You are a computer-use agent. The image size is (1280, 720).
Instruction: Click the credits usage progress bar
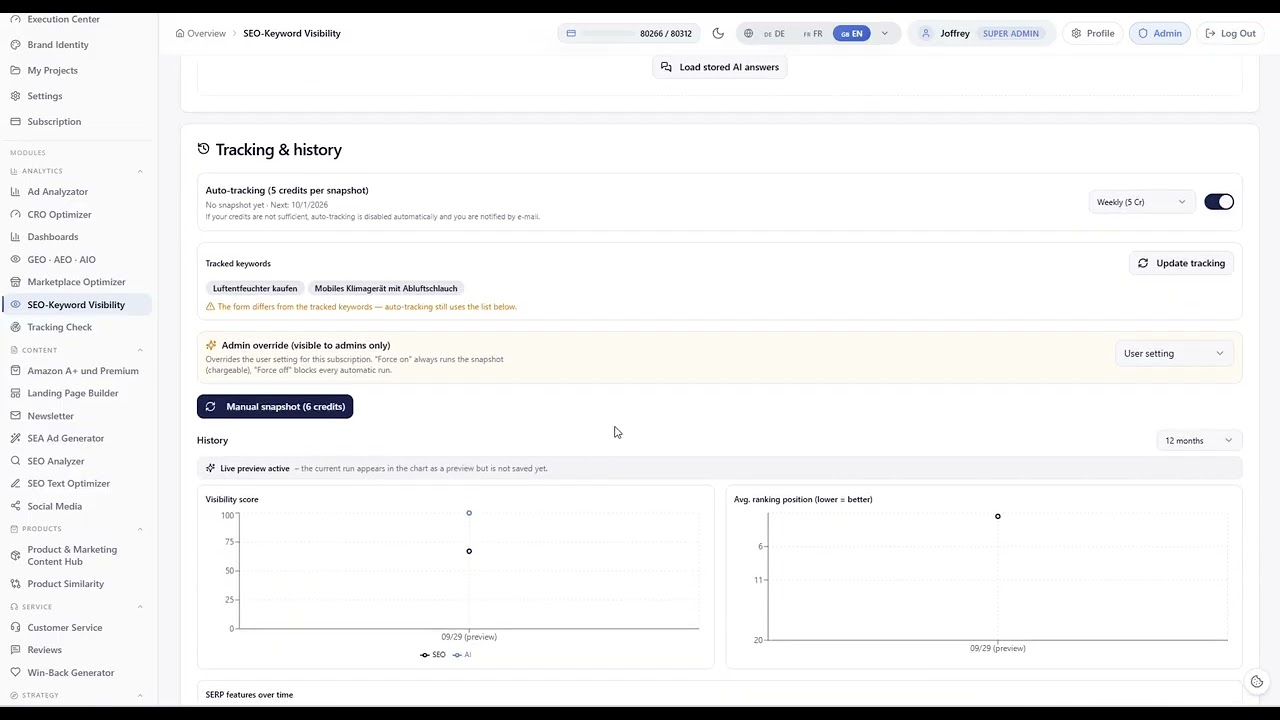[608, 33]
